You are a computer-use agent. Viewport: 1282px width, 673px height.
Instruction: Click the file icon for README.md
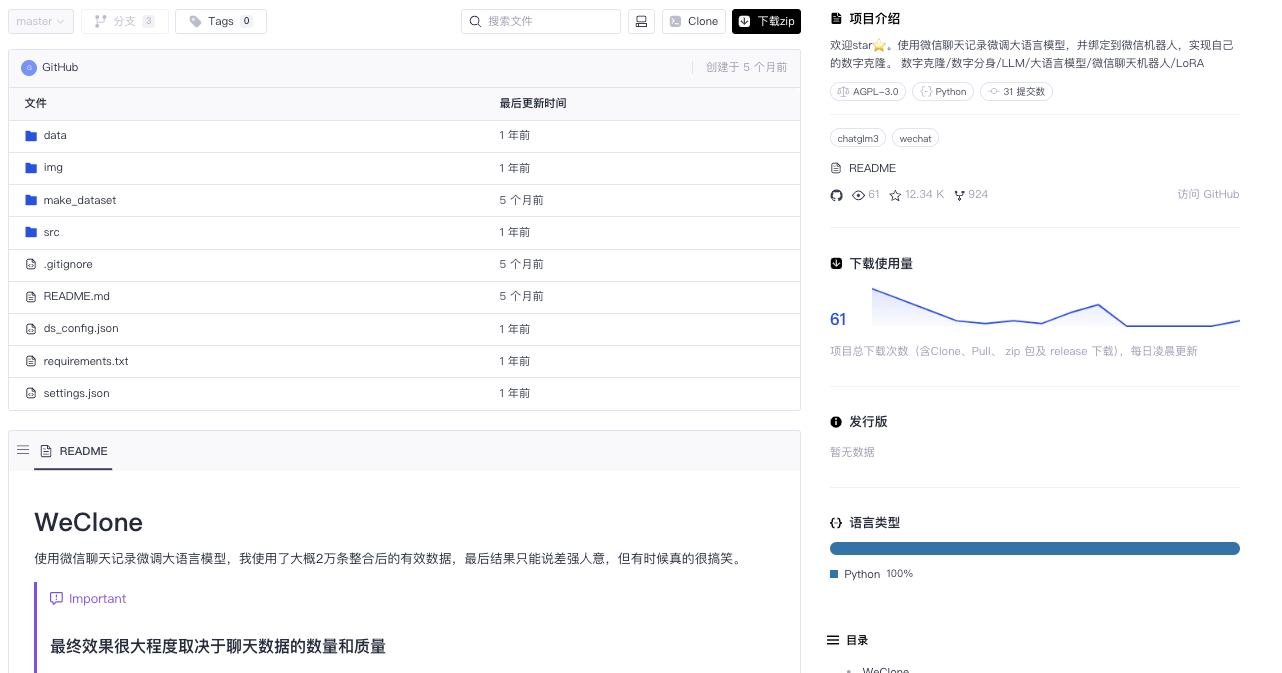31,296
